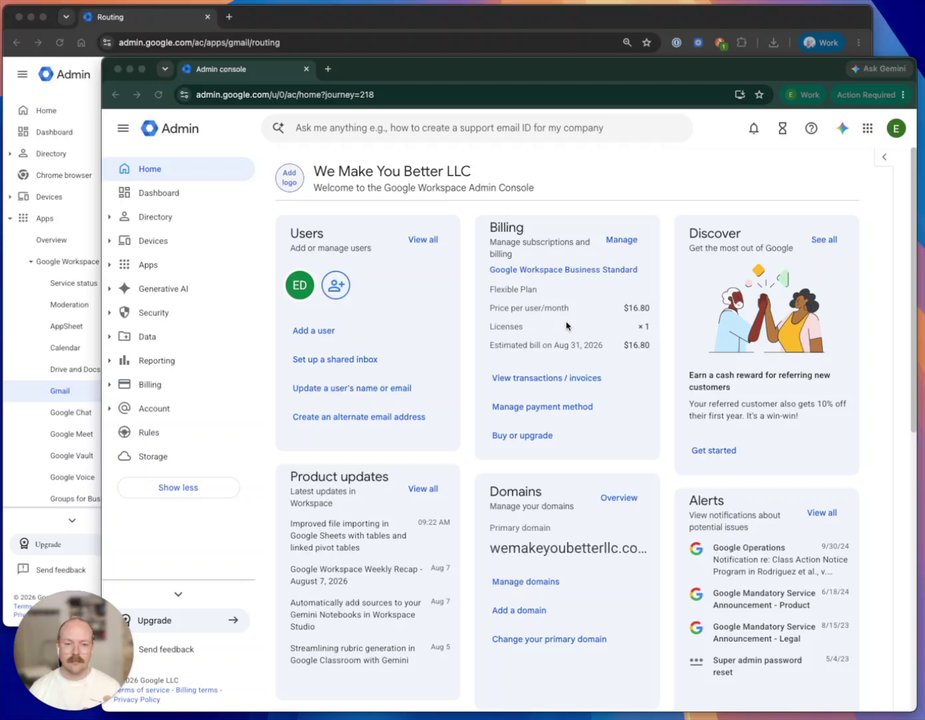Click the Reporting bar chart icon
Image resolution: width=925 pixels, height=720 pixels.
(x=124, y=360)
